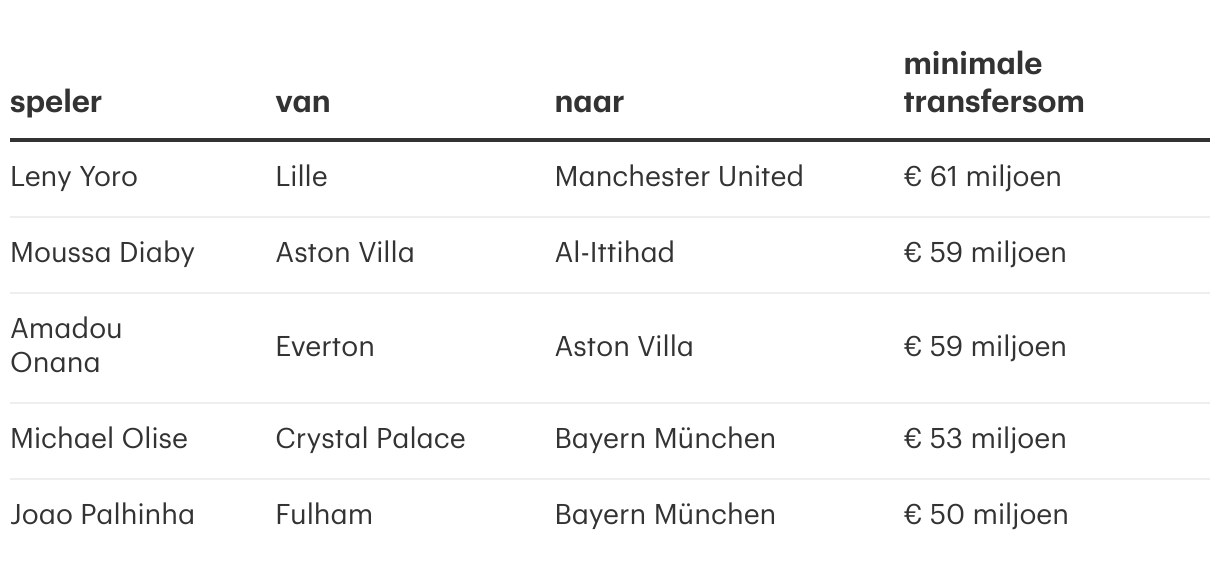Click the Crystal Palace origin club cell
This screenshot has height=564, width=1220.
[370, 439]
